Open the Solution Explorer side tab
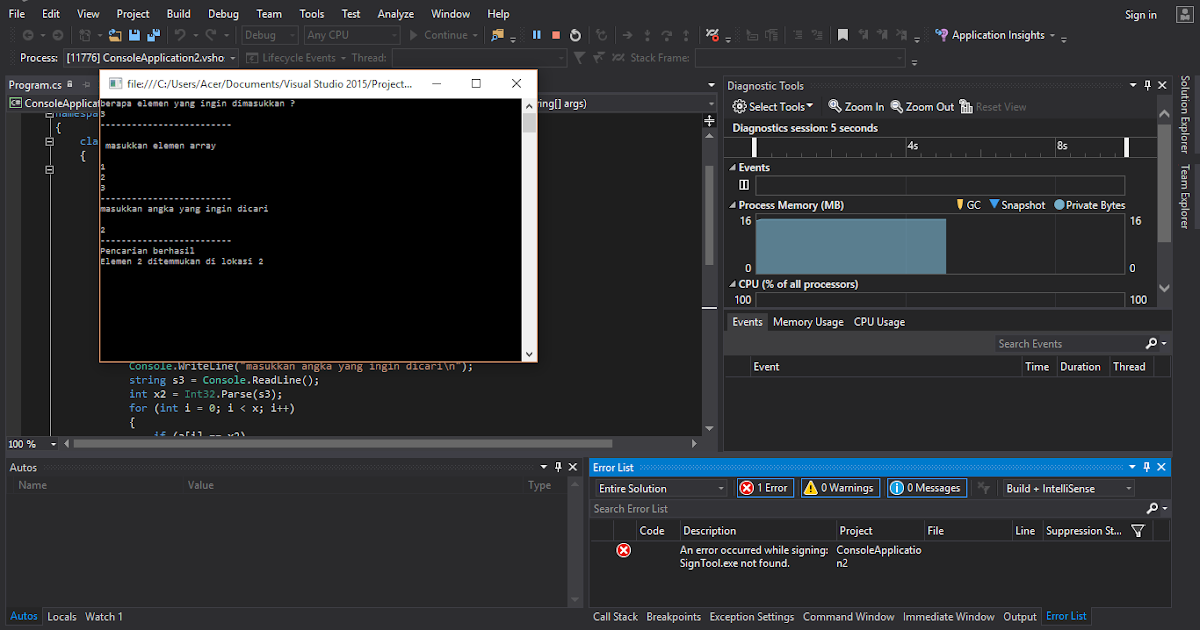 click(1185, 116)
